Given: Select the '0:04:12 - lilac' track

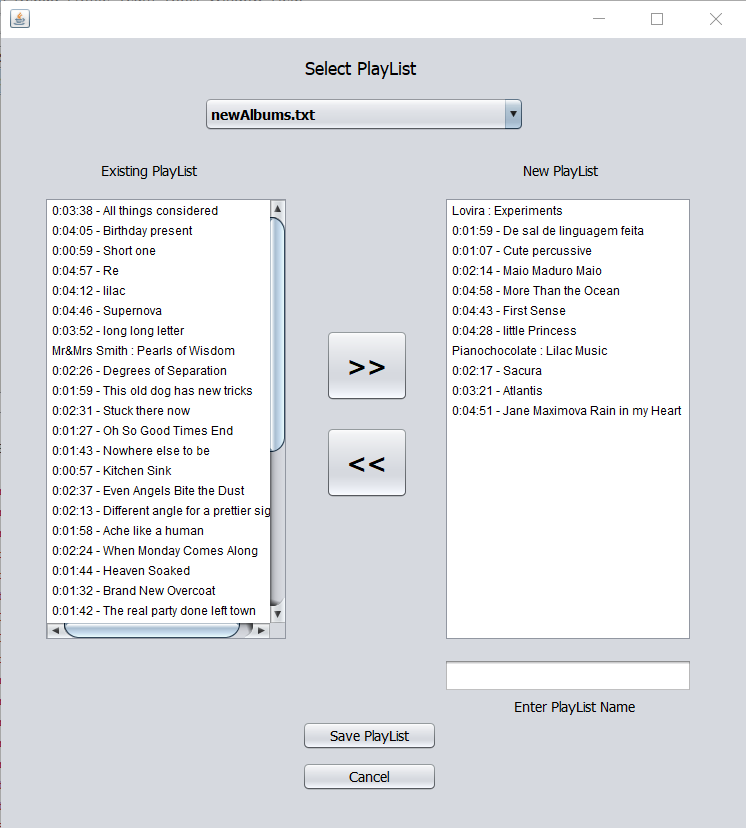Looking at the screenshot, I should [158, 291].
